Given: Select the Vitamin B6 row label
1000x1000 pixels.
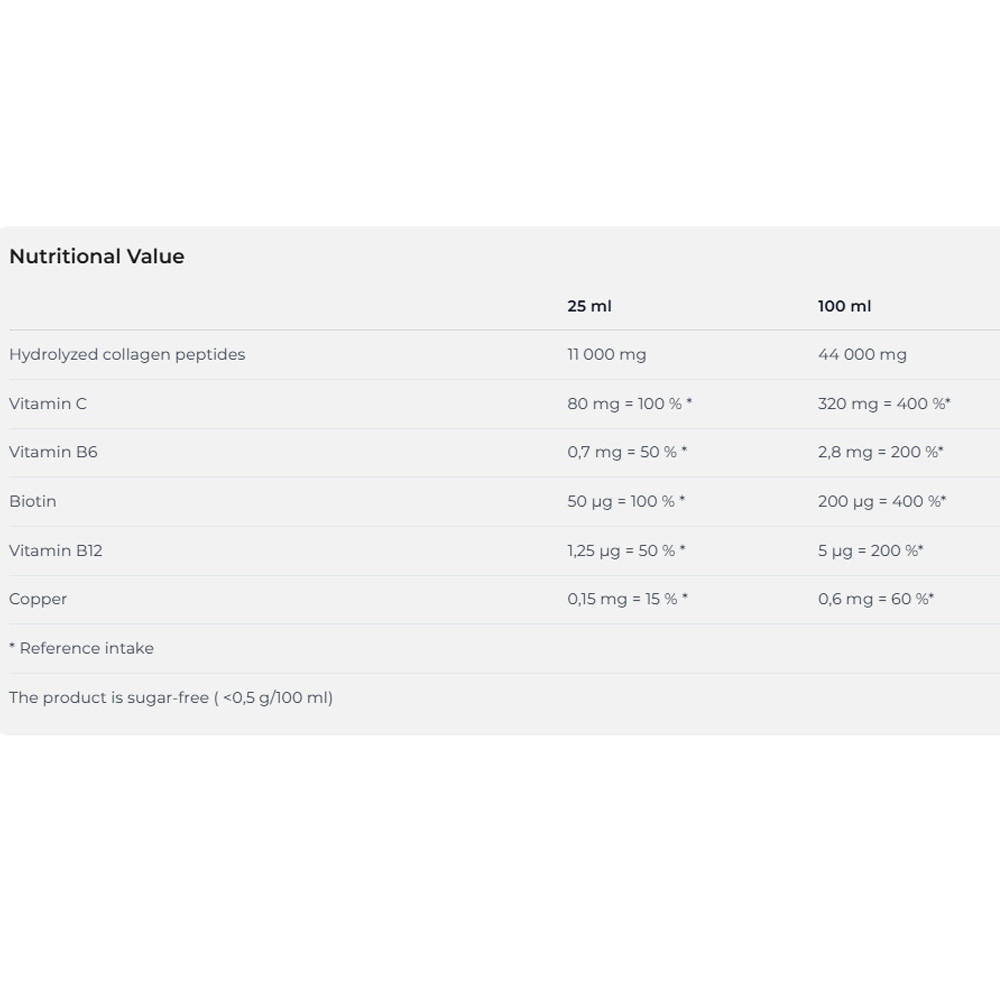Looking at the screenshot, I should pyautogui.click(x=53, y=452).
